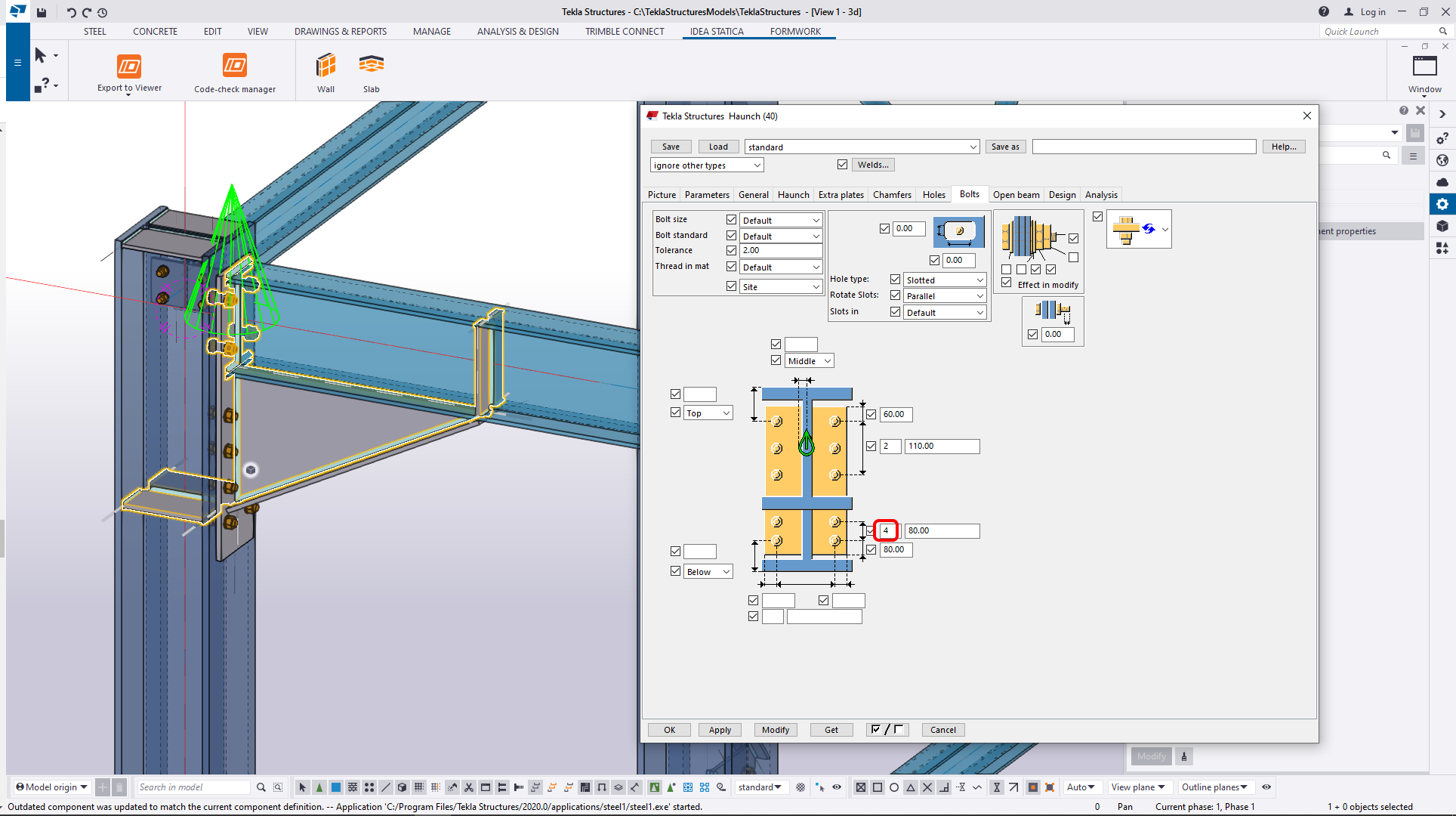
Task: Click the Modify button in the dialog
Action: click(775, 730)
